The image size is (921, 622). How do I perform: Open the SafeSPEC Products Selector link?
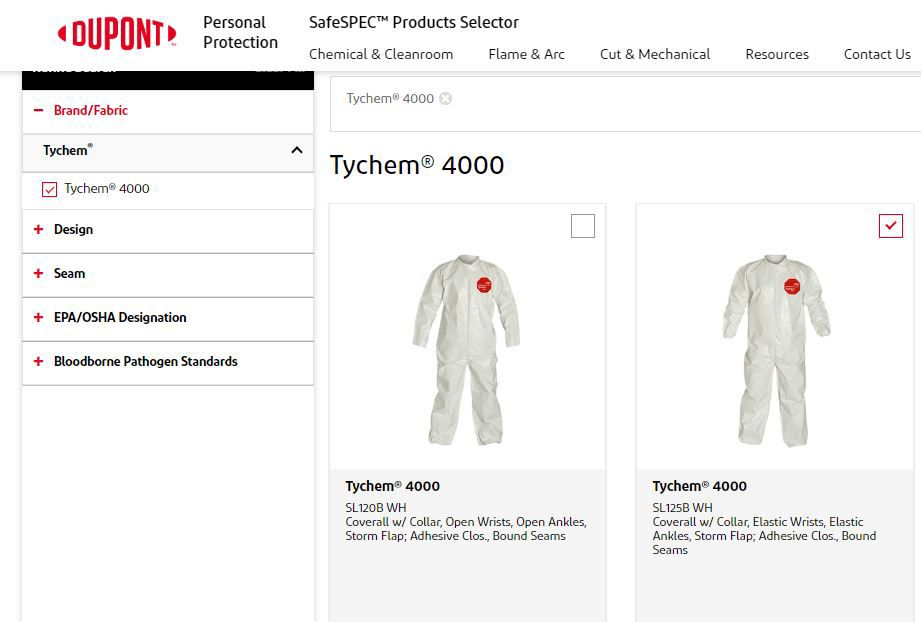(x=414, y=22)
